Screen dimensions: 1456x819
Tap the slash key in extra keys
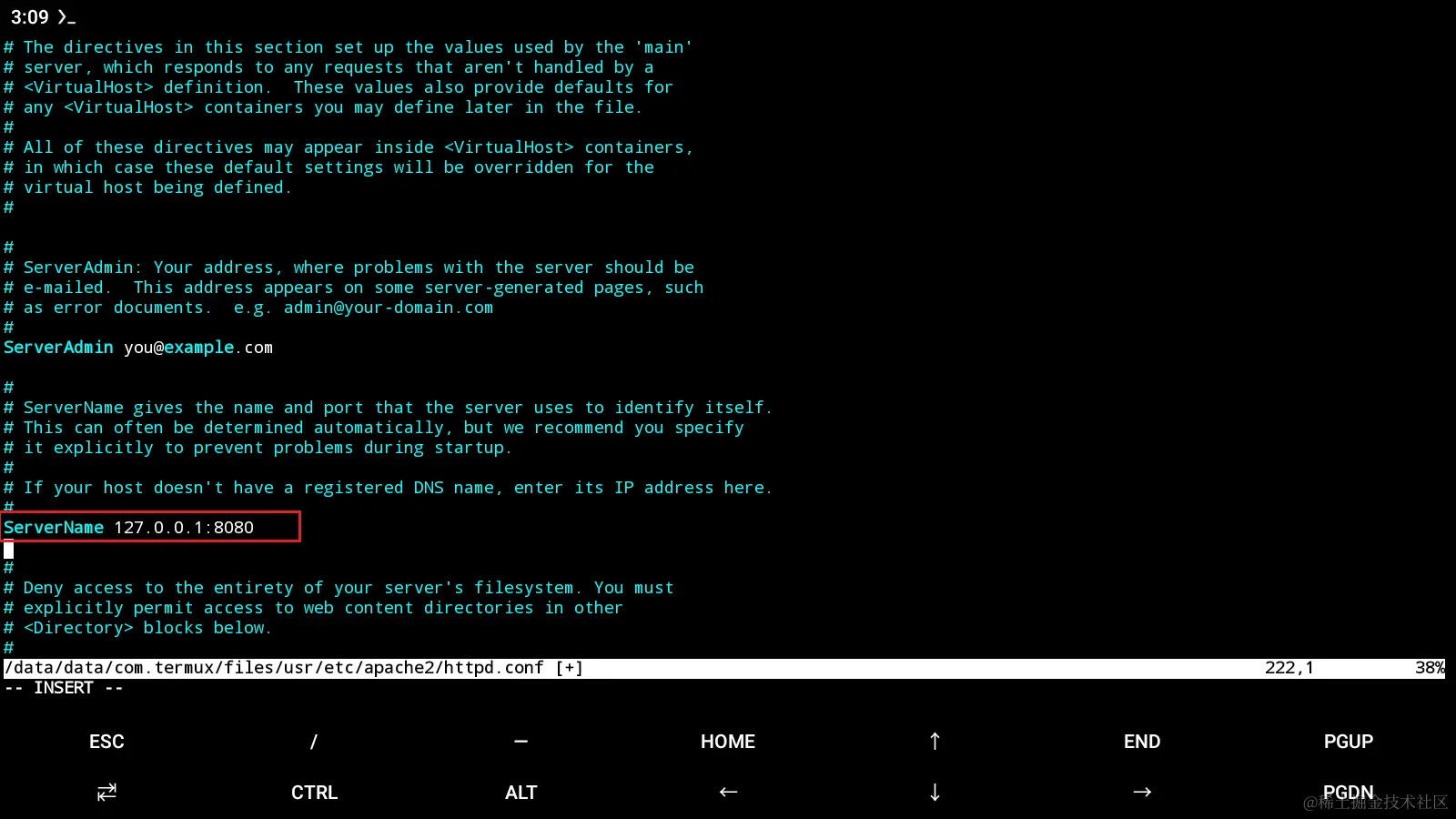314,742
